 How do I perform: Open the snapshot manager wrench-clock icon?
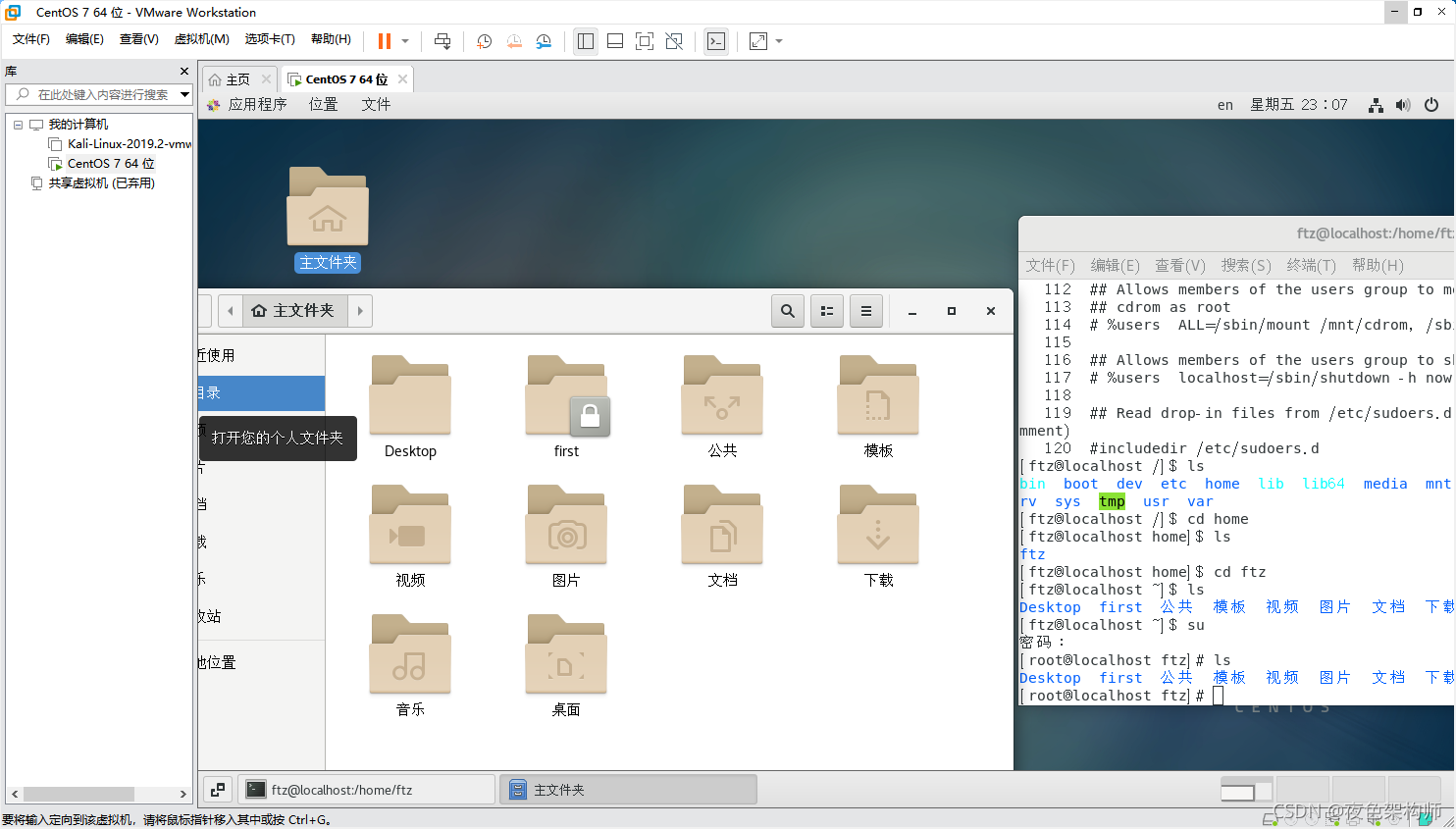[544, 41]
